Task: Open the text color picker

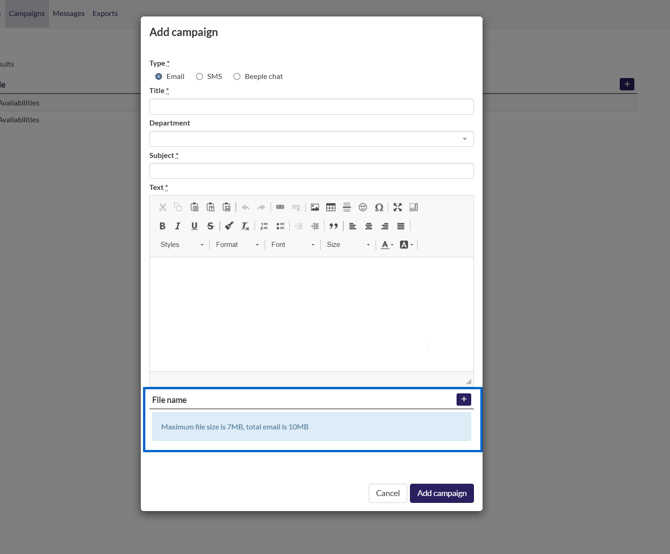Action: tap(386, 245)
